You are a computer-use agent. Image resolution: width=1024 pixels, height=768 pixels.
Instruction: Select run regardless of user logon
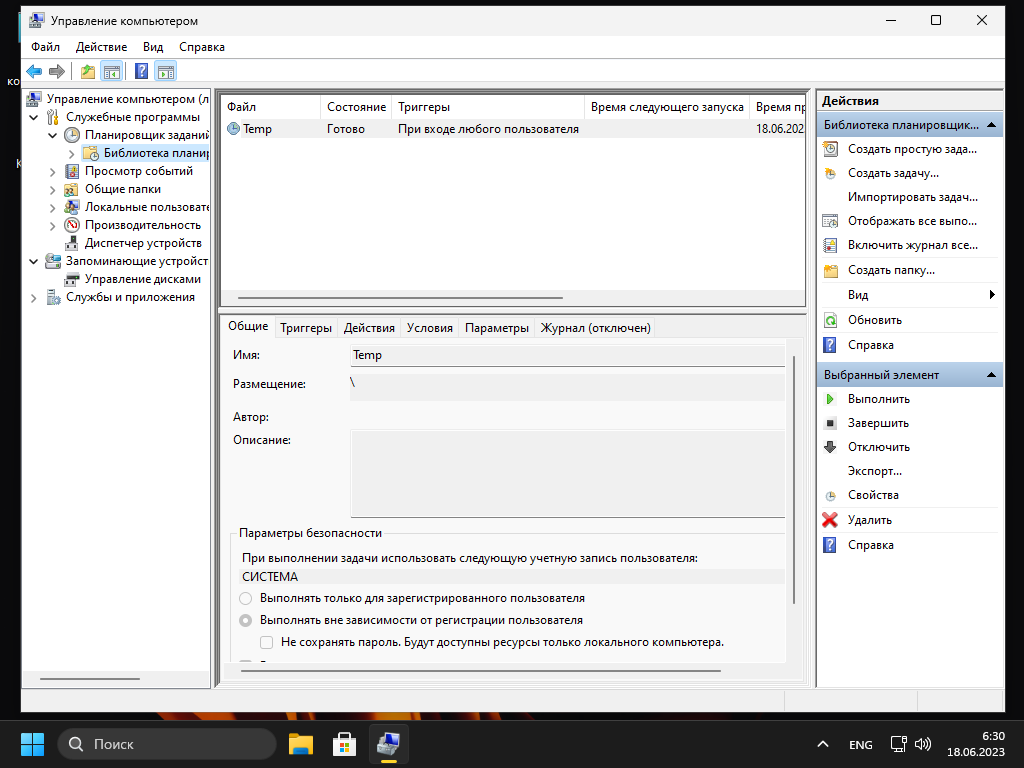246,620
